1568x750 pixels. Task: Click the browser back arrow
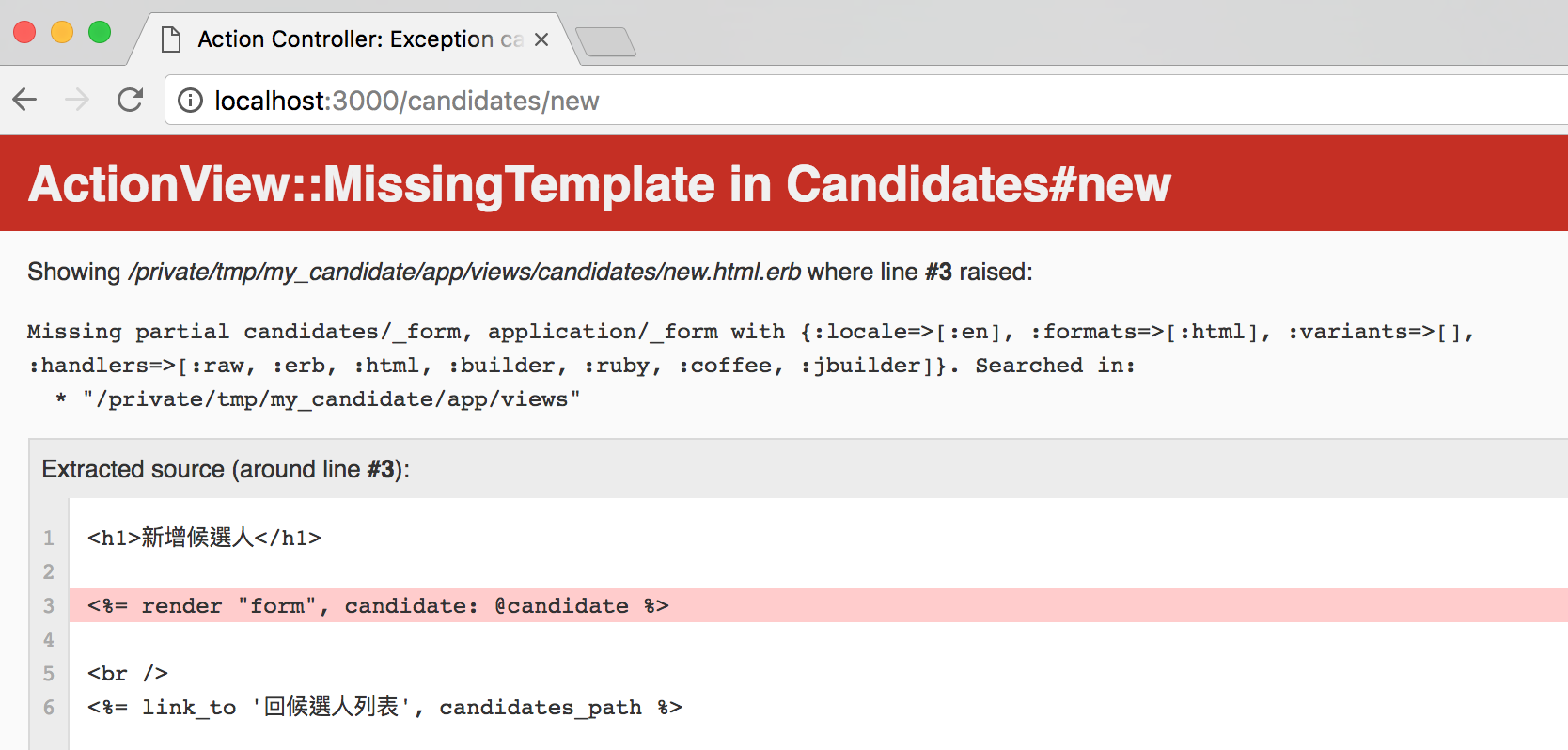25,100
